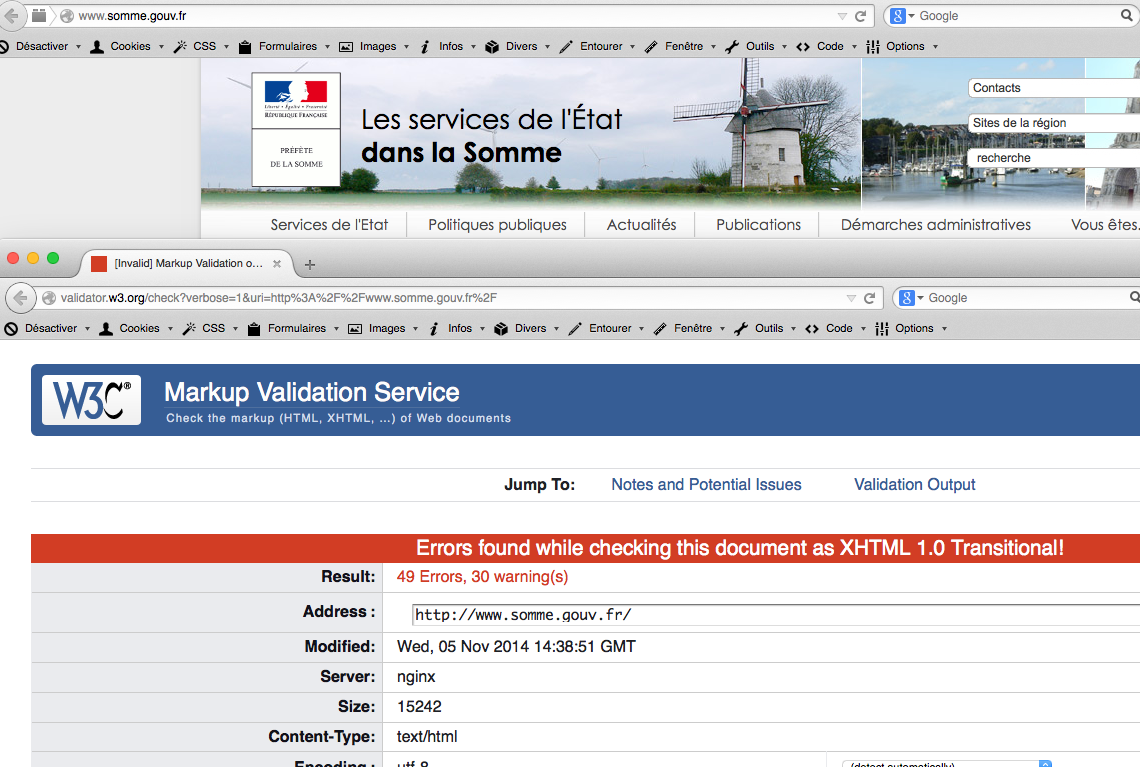Click Options sliders icon in somme.gouv.fr window
The image size is (1140, 767).
pyautogui.click(x=873, y=47)
